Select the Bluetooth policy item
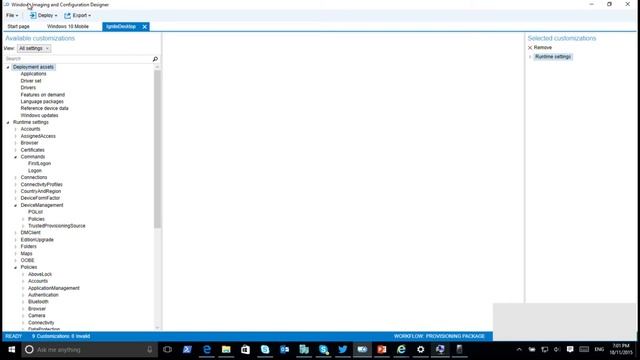 (x=38, y=302)
